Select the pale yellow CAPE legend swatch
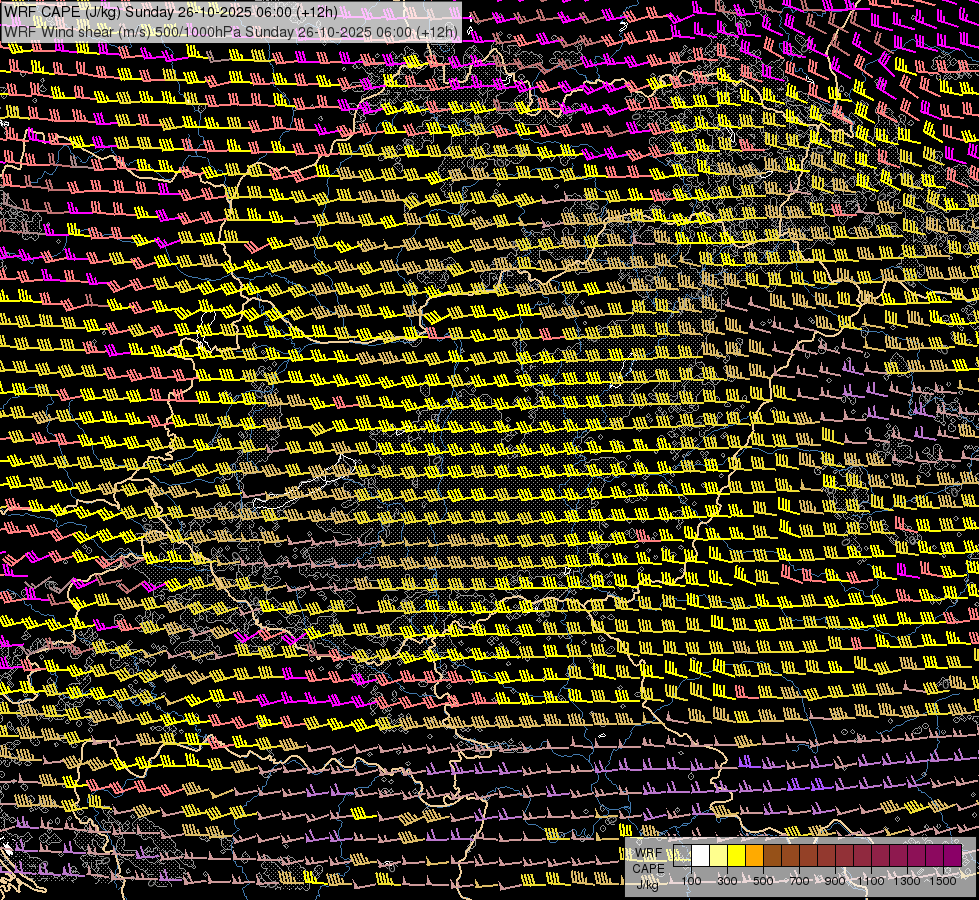979x900 pixels. tap(719, 855)
